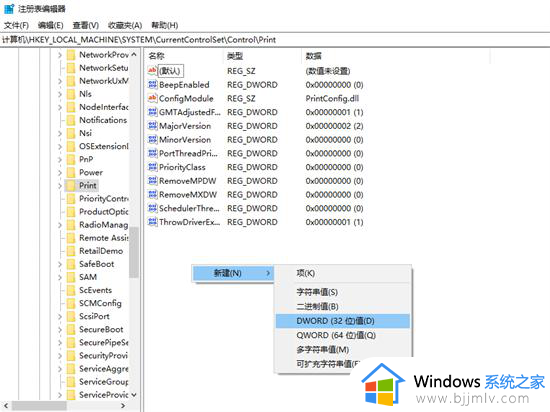Expand the Print tree node
550x412 pixels.
(60, 185)
